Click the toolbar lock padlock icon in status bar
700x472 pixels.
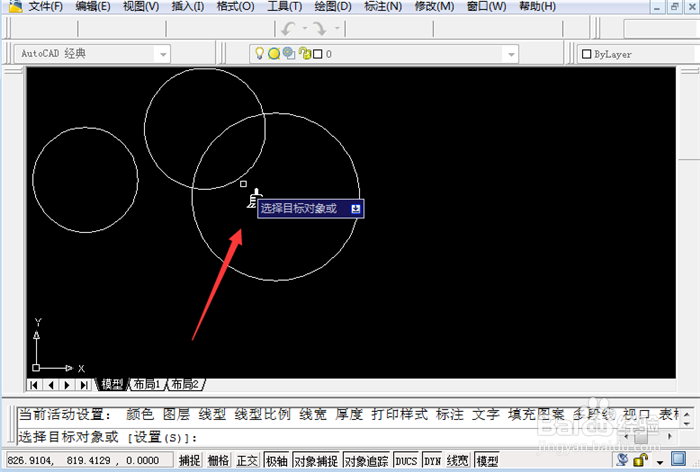pyautogui.click(x=641, y=459)
